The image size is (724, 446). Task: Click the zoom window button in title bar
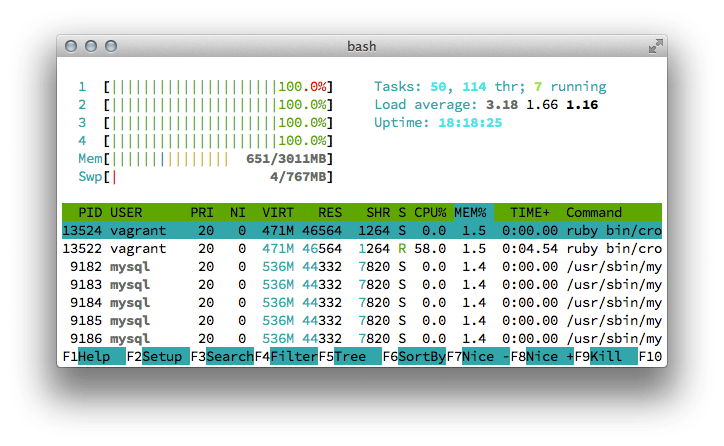point(111,46)
